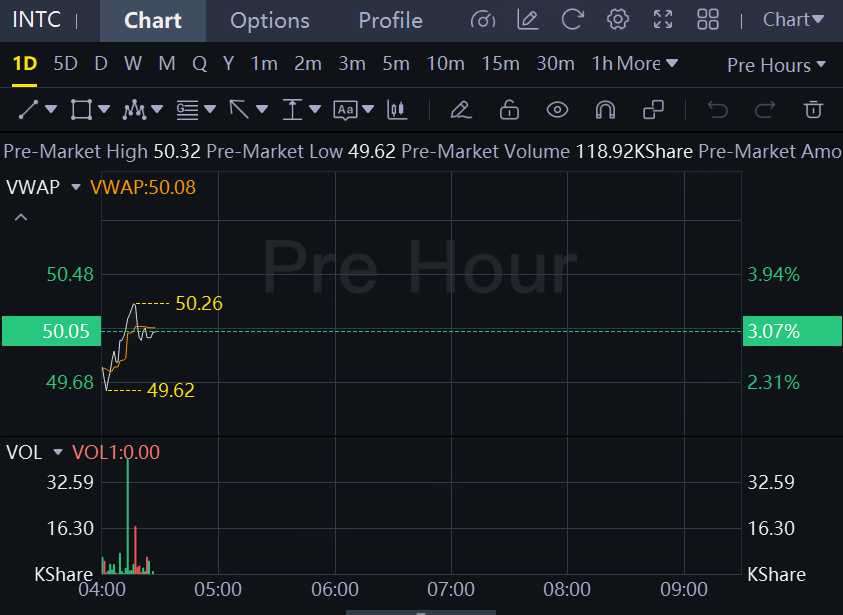843x615 pixels.
Task: Open chart settings gear icon
Action: point(618,20)
